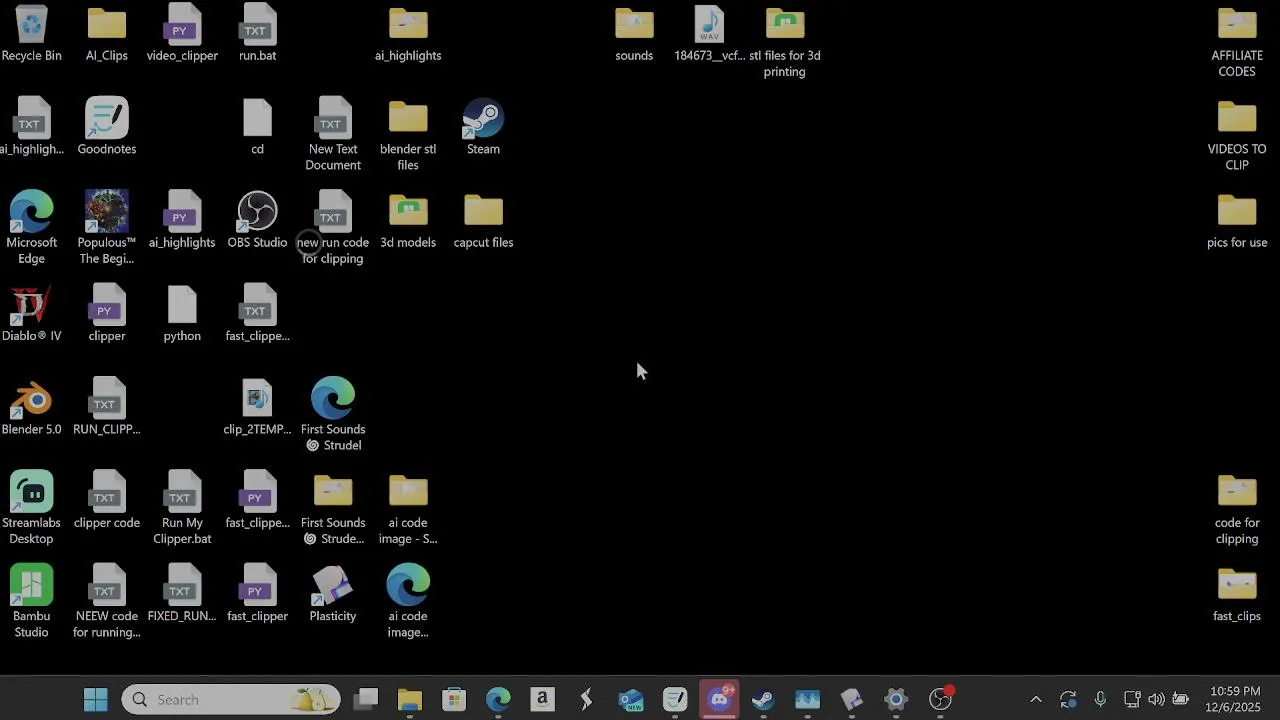
Task: Open the capcut files folder
Action: (x=483, y=219)
